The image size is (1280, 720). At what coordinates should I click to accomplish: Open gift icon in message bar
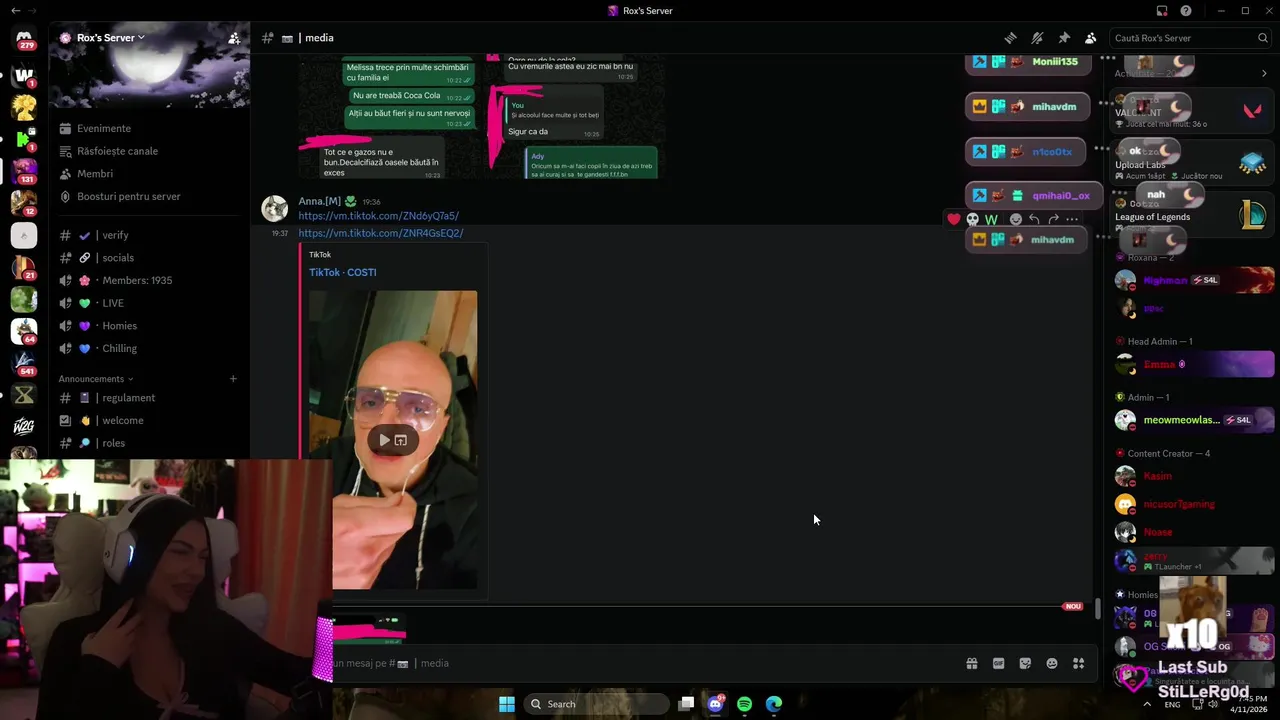click(971, 663)
